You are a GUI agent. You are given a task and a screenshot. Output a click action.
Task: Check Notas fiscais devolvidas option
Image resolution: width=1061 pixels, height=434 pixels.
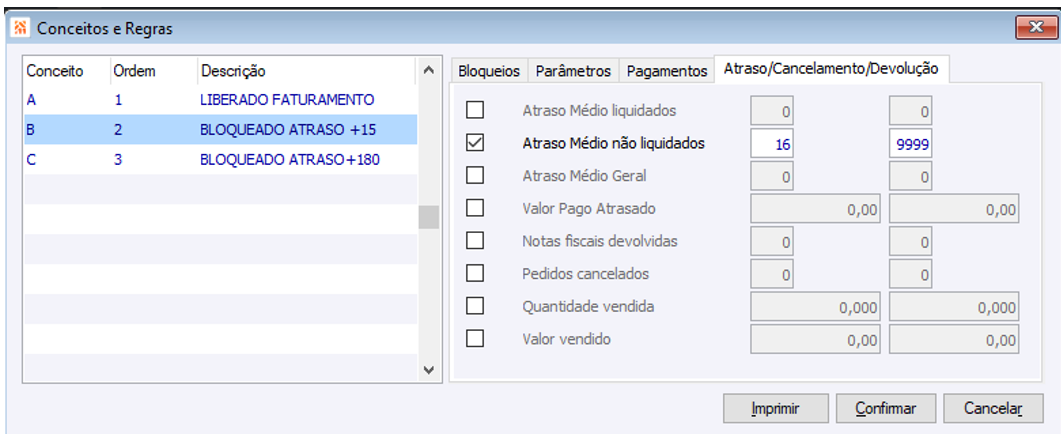[475, 241]
